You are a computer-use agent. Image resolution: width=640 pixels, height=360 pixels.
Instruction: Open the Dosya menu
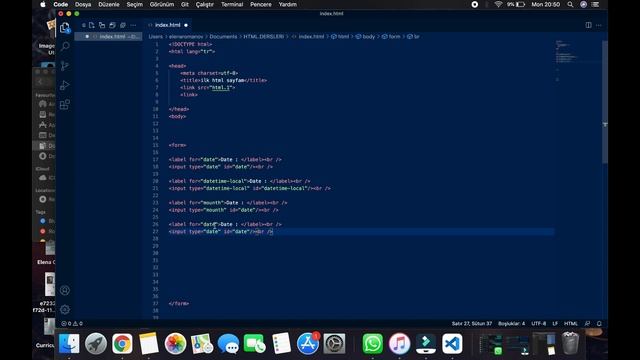pos(83,4)
